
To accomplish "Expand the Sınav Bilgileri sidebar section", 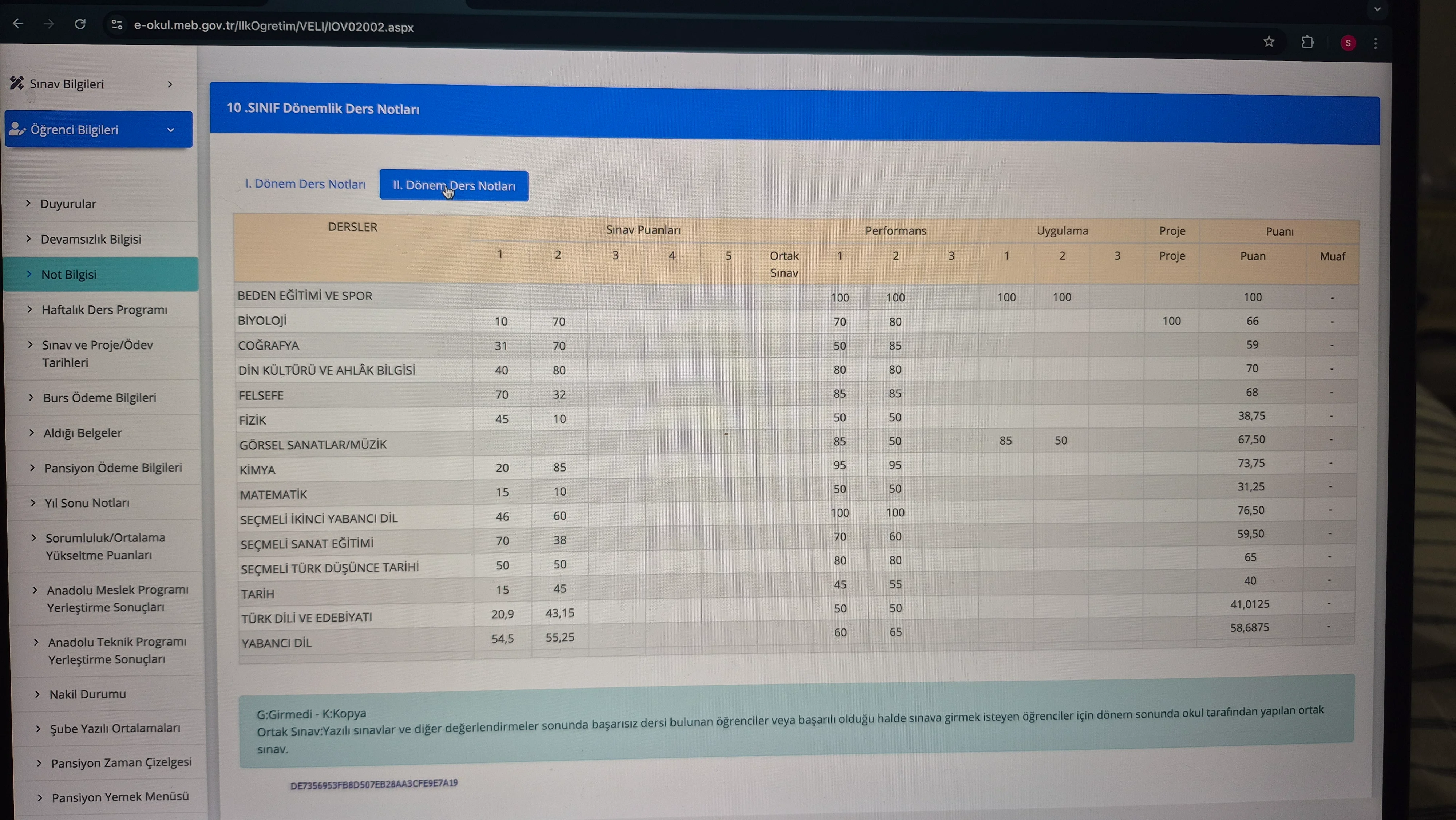I will (x=90, y=84).
